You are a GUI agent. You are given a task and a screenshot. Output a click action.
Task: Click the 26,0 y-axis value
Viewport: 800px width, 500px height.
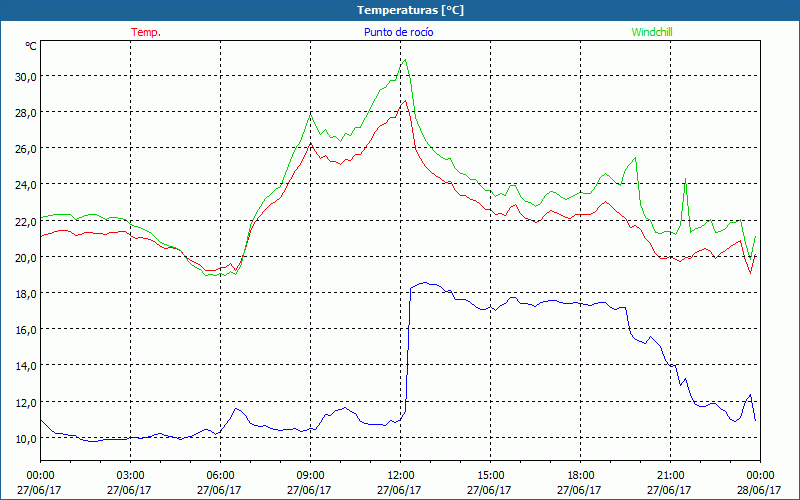click(x=25, y=149)
